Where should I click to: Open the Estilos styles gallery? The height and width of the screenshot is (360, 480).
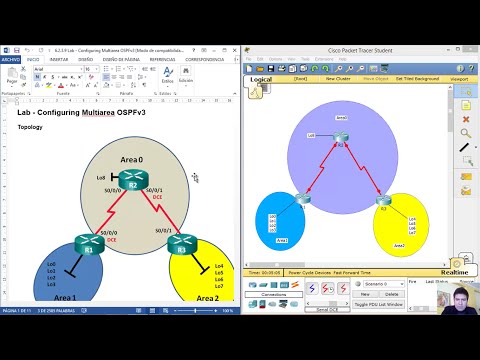[x=168, y=76]
